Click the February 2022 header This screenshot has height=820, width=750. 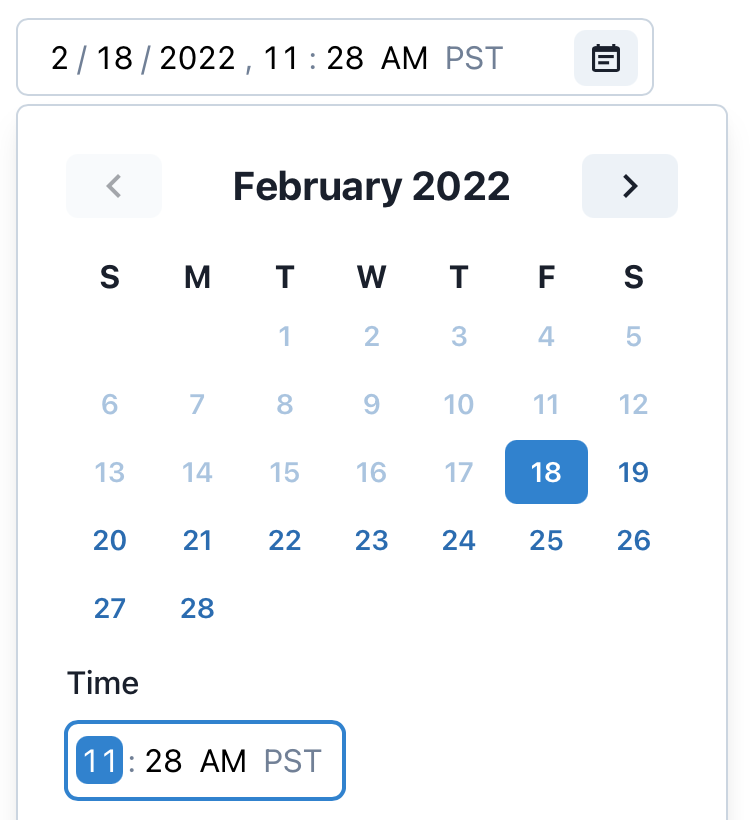(x=371, y=186)
